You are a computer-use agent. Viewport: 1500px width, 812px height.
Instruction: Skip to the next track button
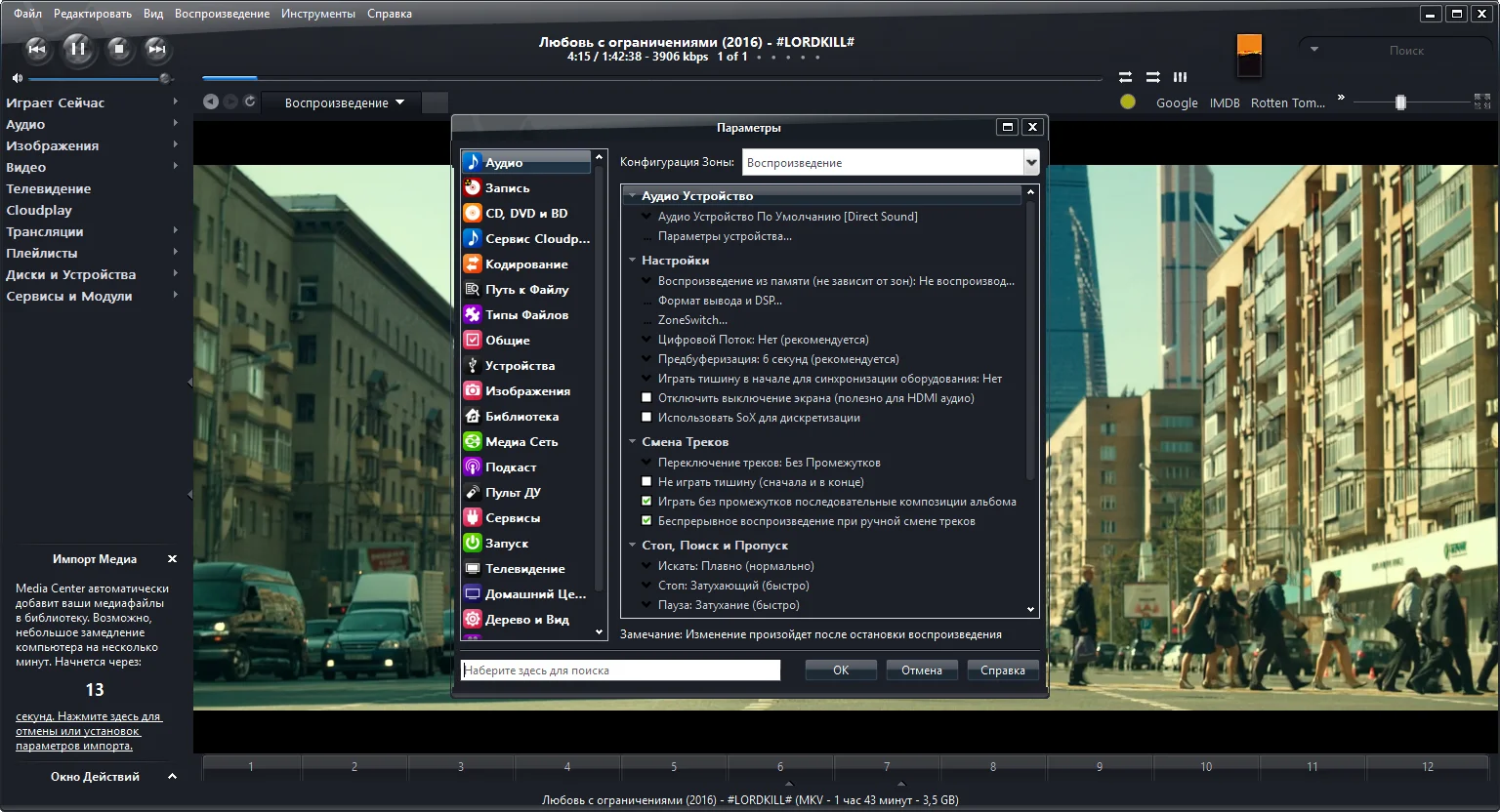[x=156, y=48]
